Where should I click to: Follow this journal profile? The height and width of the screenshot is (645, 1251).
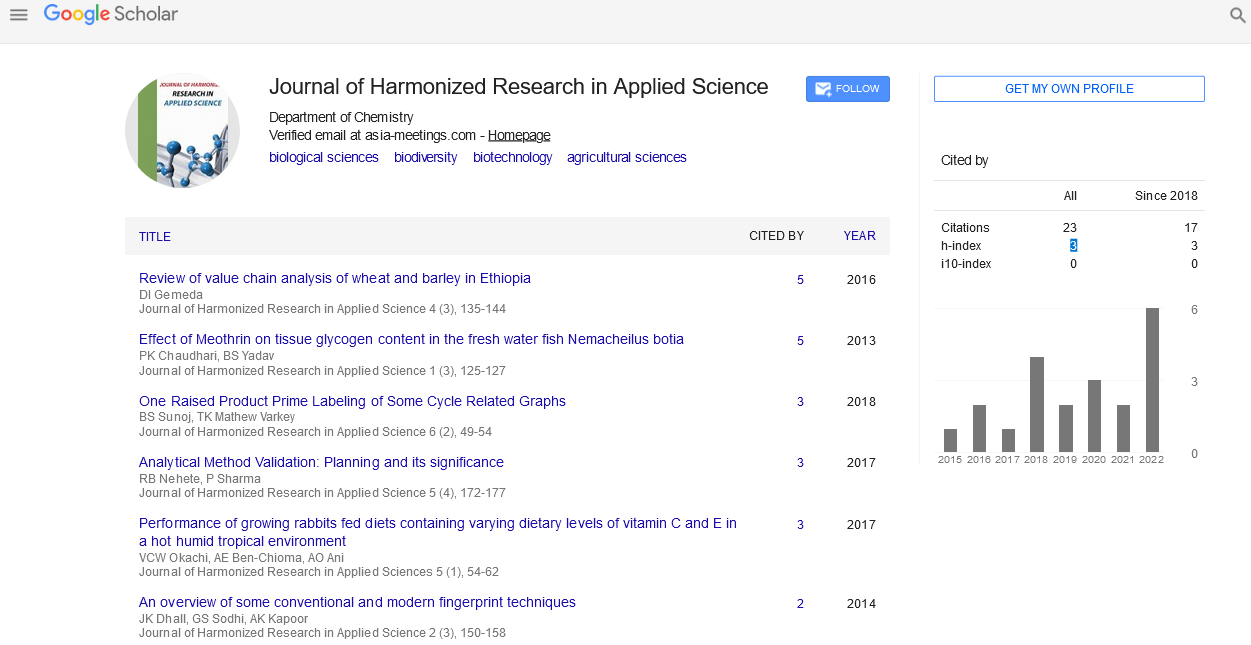847,89
